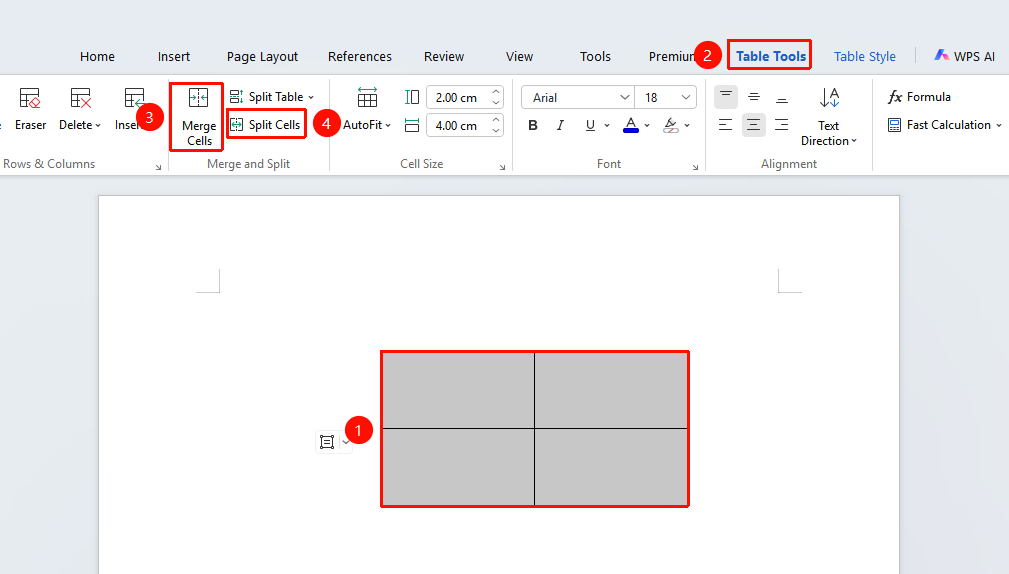Screen dimensions: 1009x574
Task: Toggle Italic formatting
Action: (x=560, y=125)
